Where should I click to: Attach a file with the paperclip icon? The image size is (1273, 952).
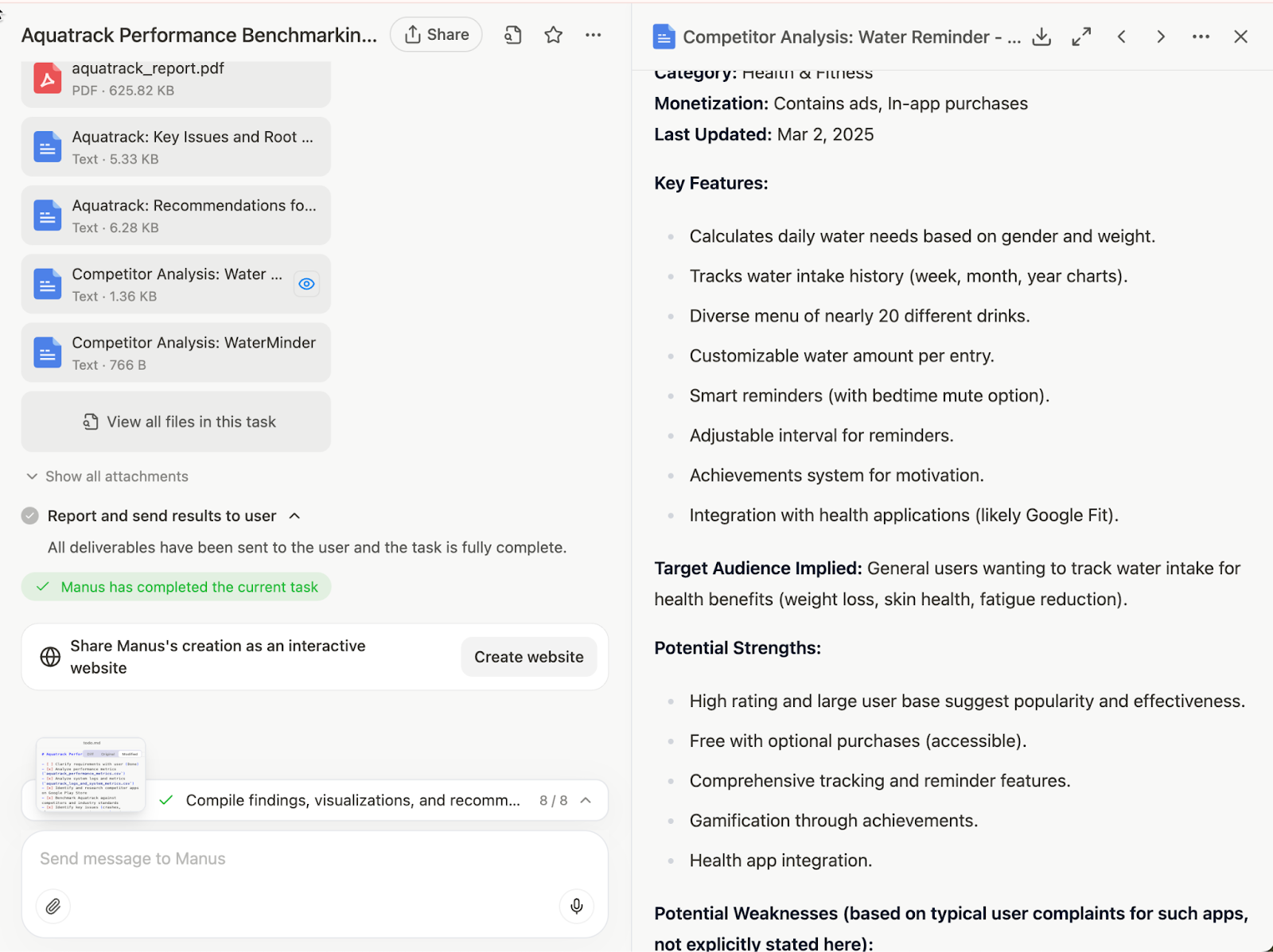[53, 906]
